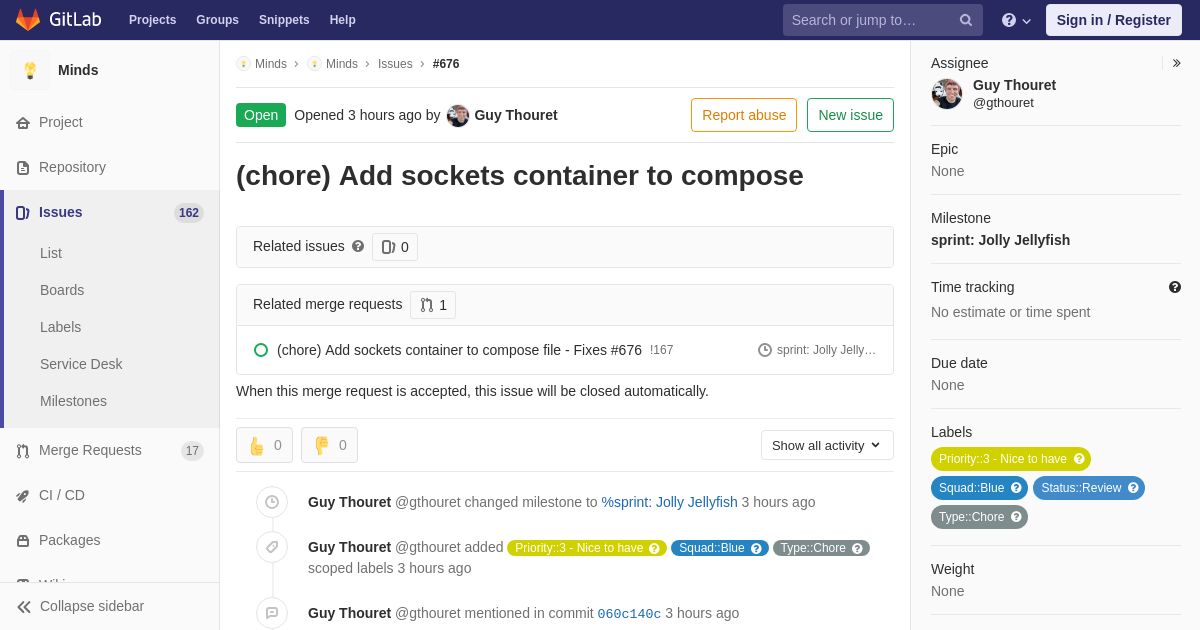
Task: Click the open merge request status circle
Action: pyautogui.click(x=261, y=350)
